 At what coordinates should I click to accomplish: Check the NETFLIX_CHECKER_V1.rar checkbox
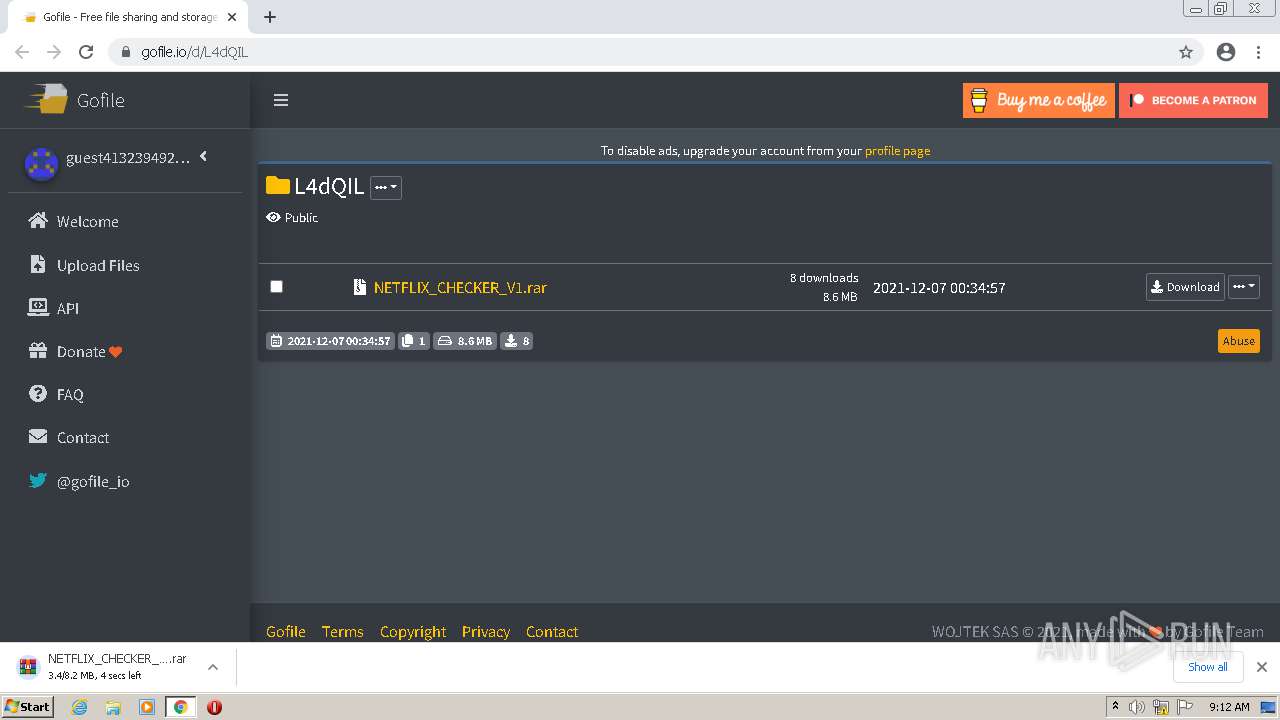pyautogui.click(x=277, y=287)
